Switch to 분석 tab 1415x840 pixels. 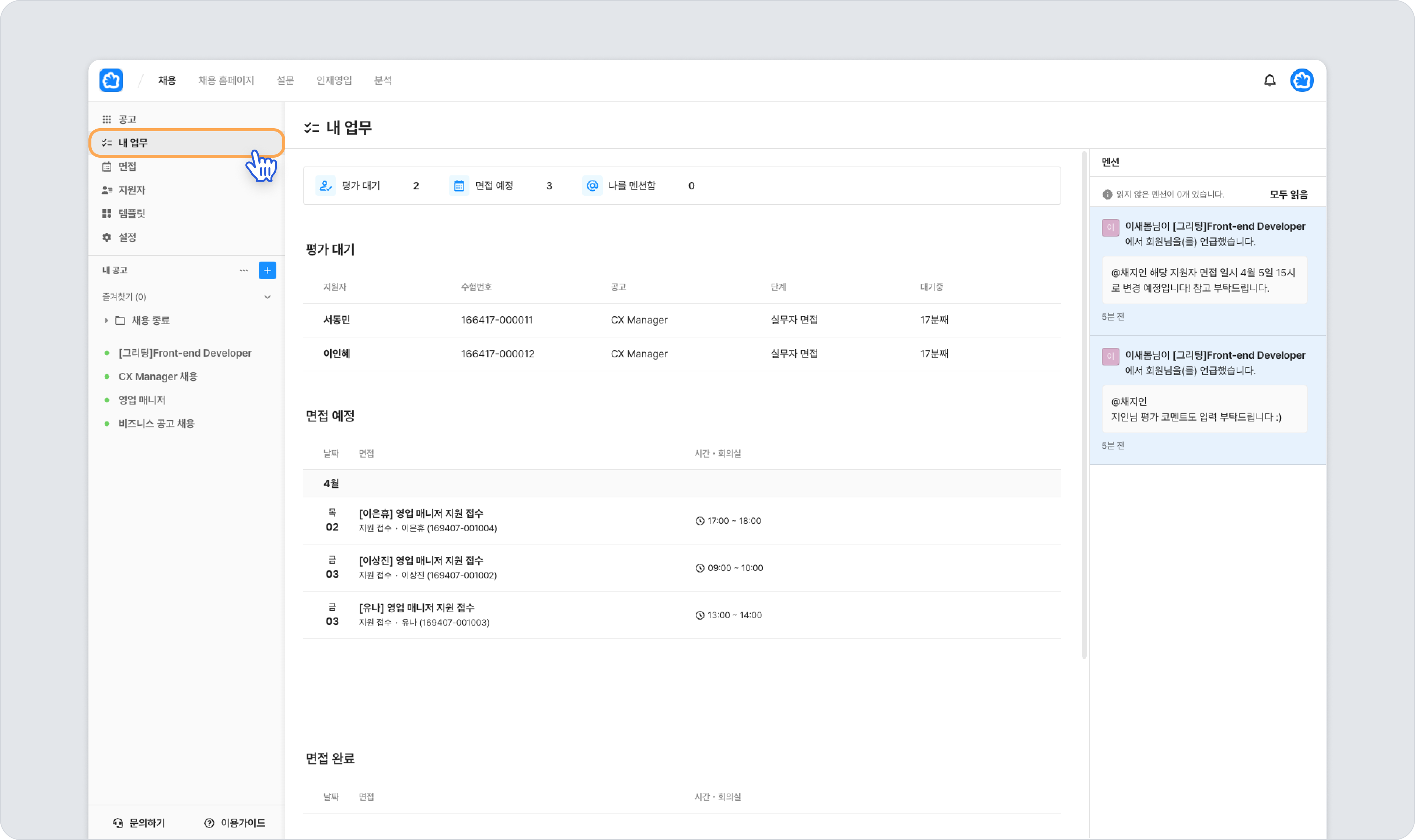pos(382,80)
